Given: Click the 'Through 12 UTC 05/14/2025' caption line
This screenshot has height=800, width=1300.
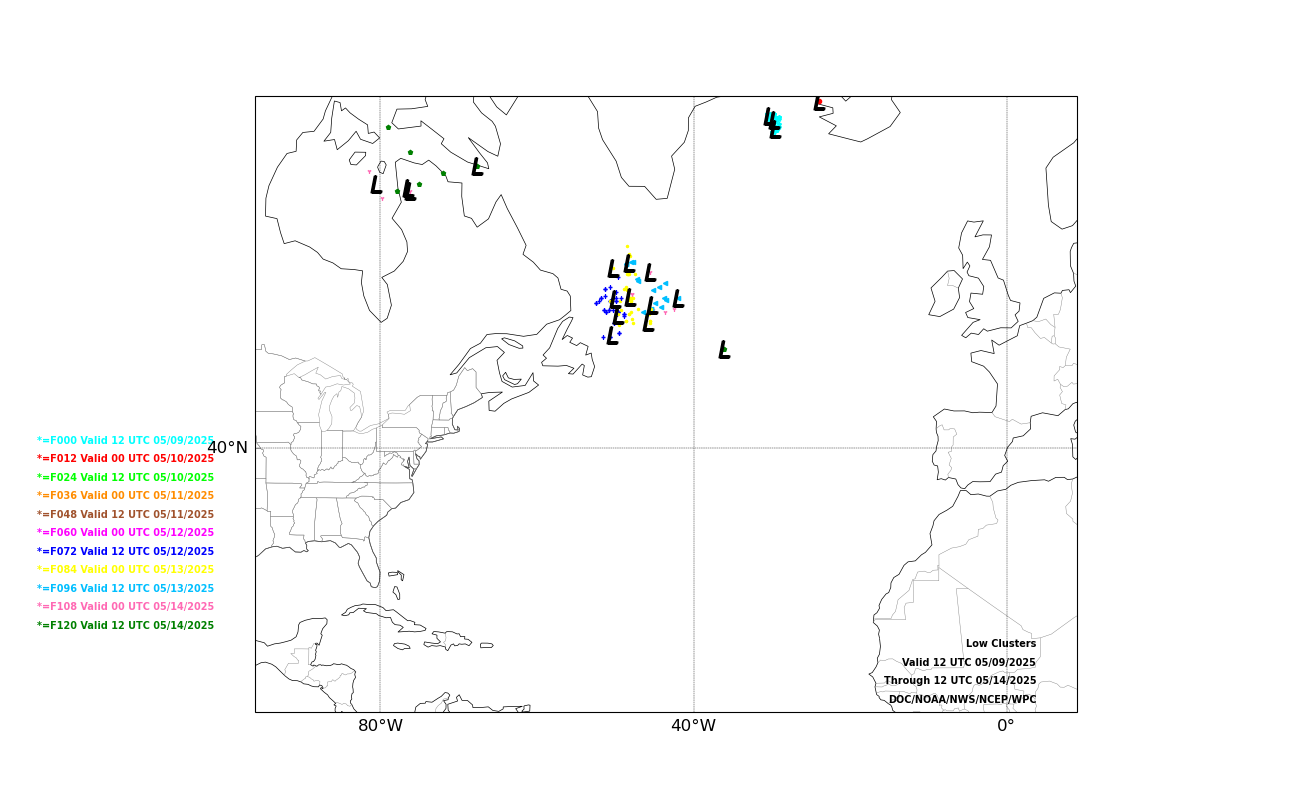Looking at the screenshot, I should click(x=960, y=681).
